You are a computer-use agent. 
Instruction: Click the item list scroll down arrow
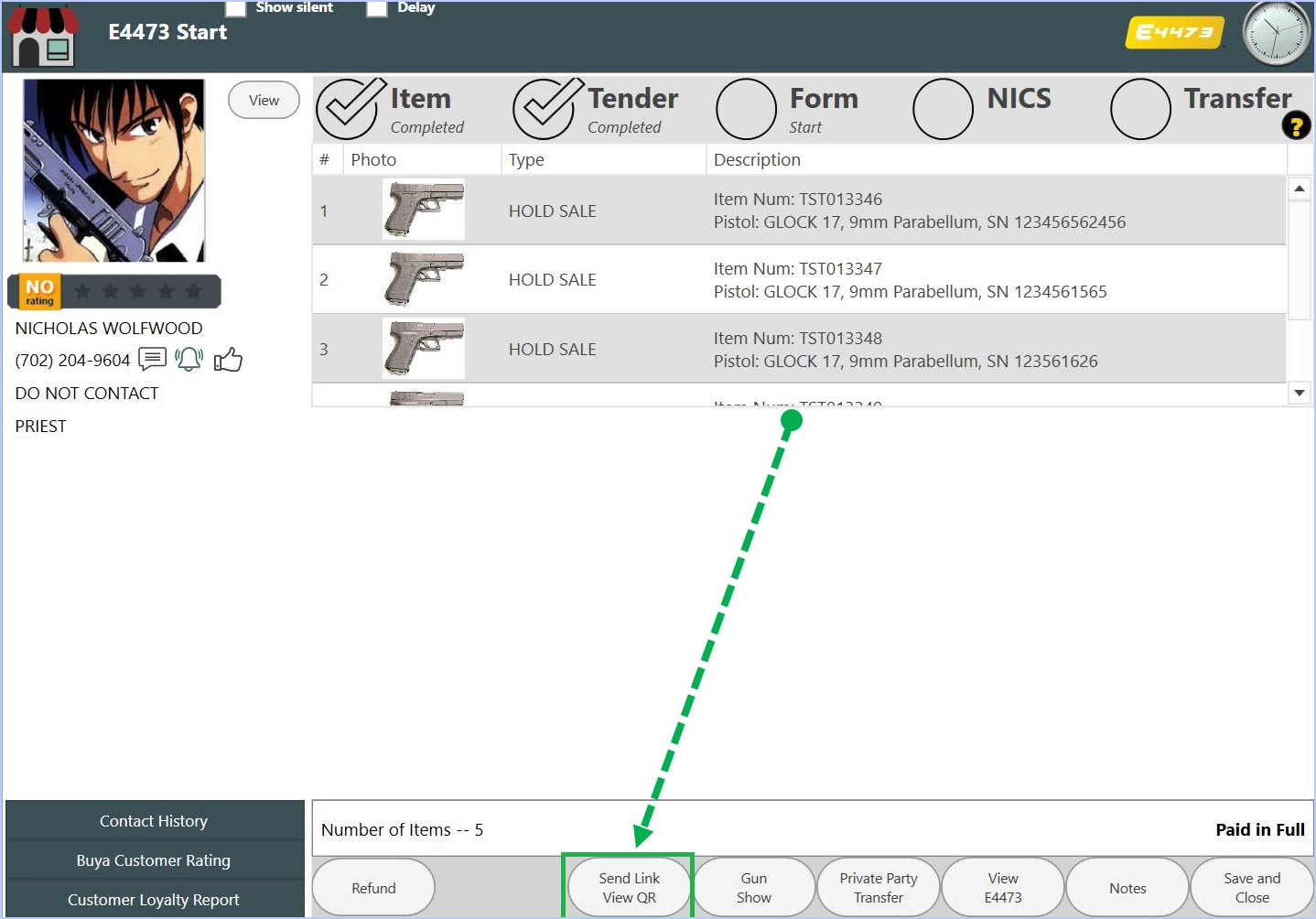pyautogui.click(x=1300, y=393)
